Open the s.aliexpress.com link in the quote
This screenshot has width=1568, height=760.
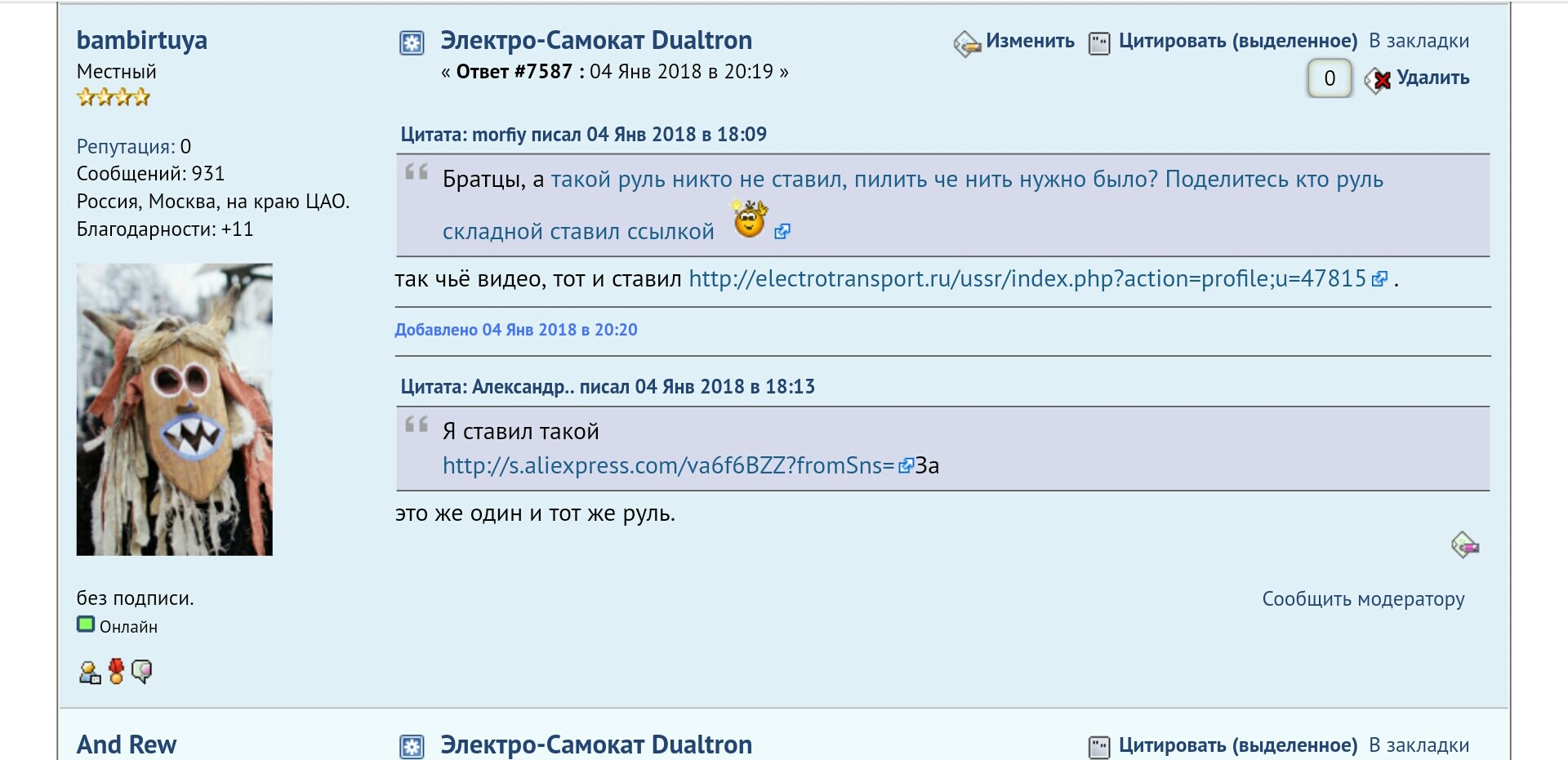[668, 466]
